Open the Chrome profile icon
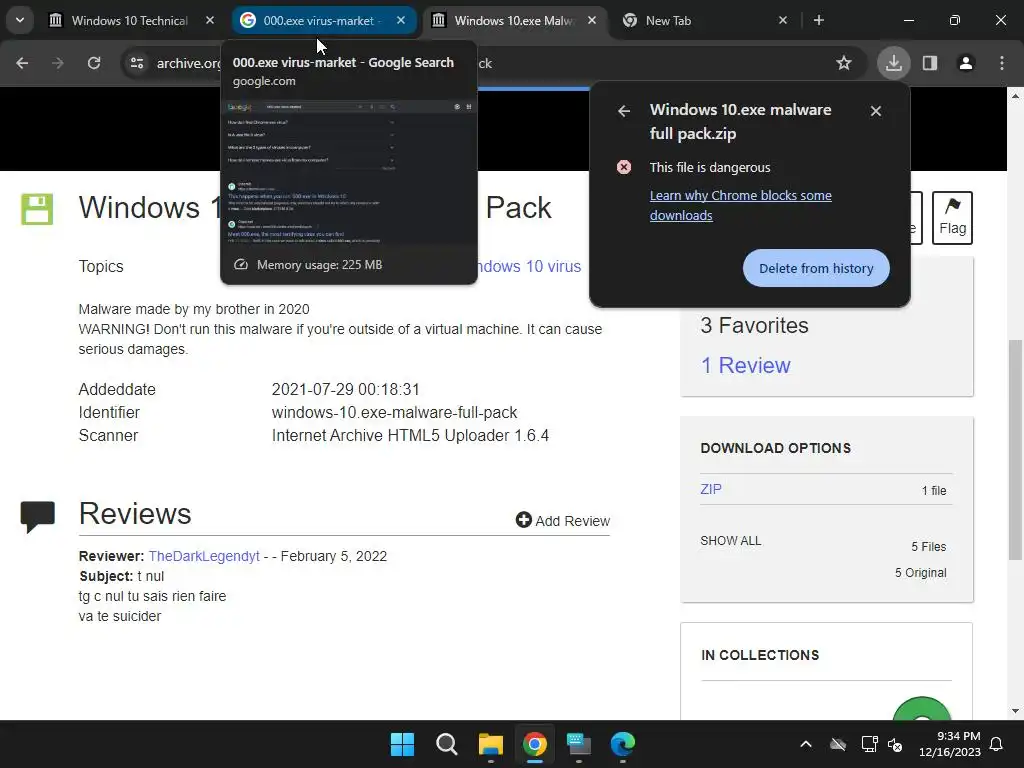Screen dimensions: 1024x768 tap(966, 63)
